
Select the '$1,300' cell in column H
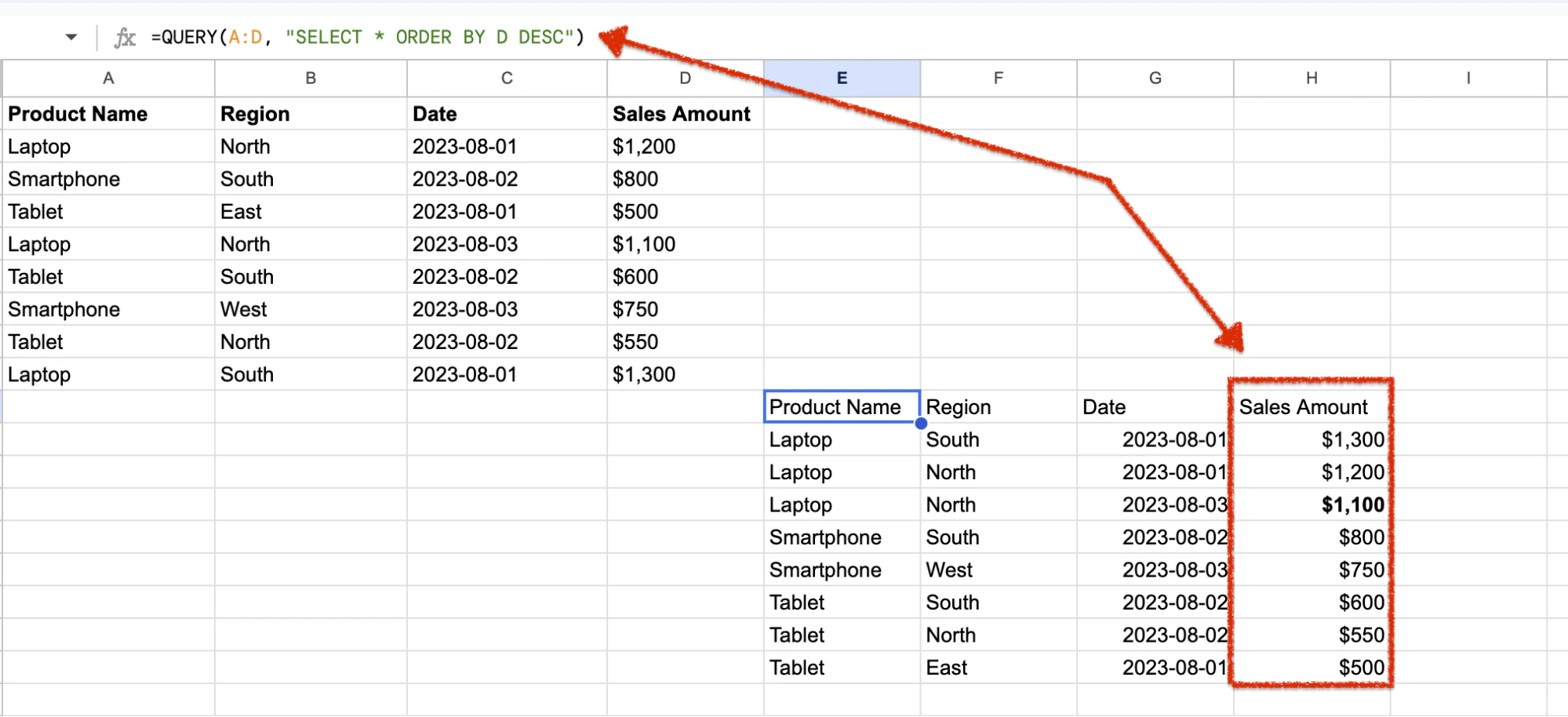1312,439
